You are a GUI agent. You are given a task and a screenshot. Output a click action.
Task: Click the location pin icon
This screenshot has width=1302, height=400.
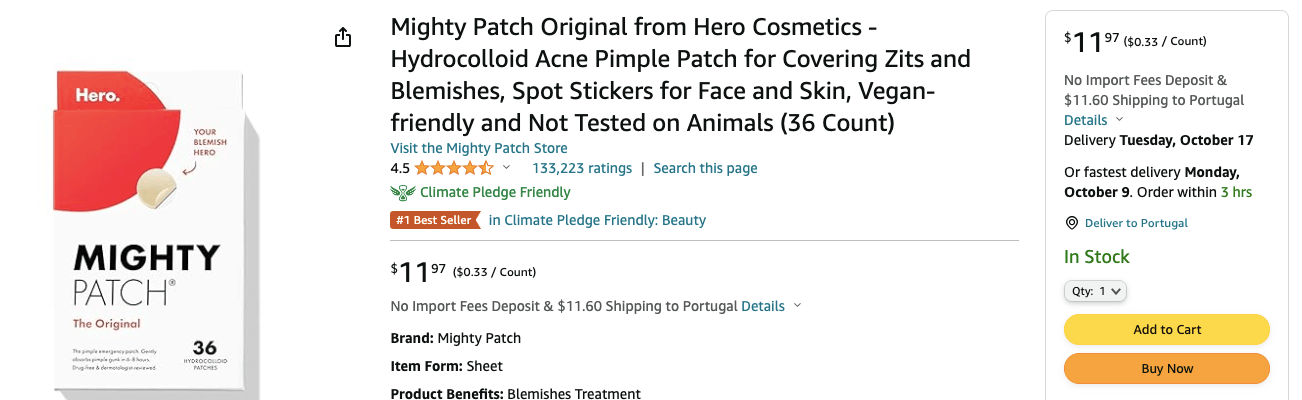pos(1071,223)
